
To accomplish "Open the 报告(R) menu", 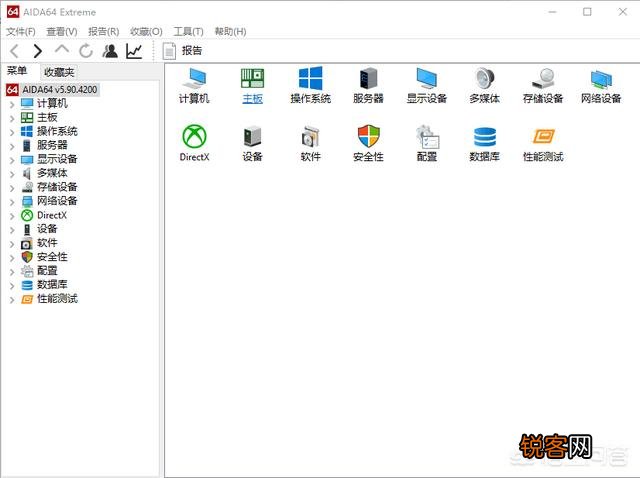I will tap(104, 31).
